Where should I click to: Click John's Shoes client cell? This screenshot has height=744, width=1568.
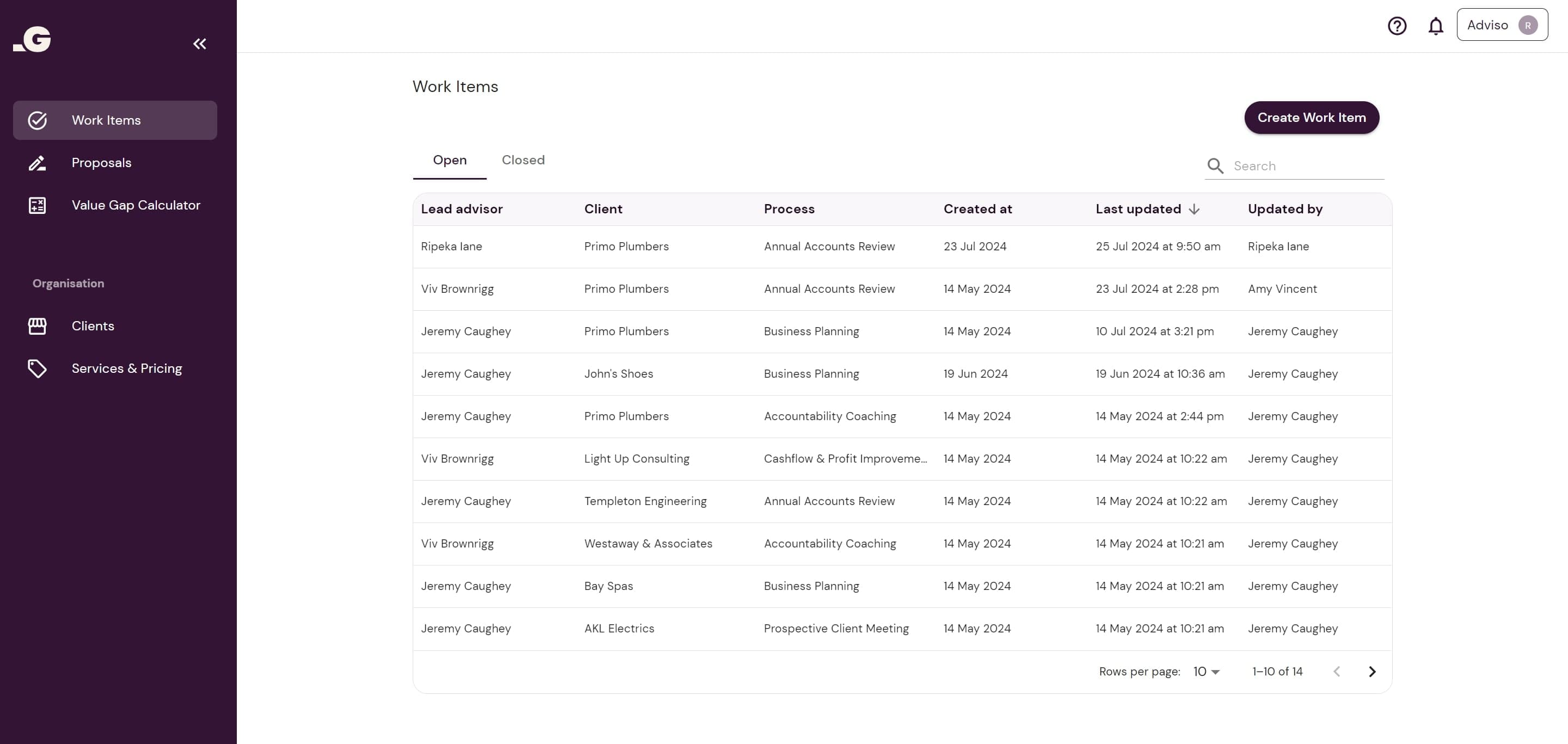pyautogui.click(x=618, y=374)
